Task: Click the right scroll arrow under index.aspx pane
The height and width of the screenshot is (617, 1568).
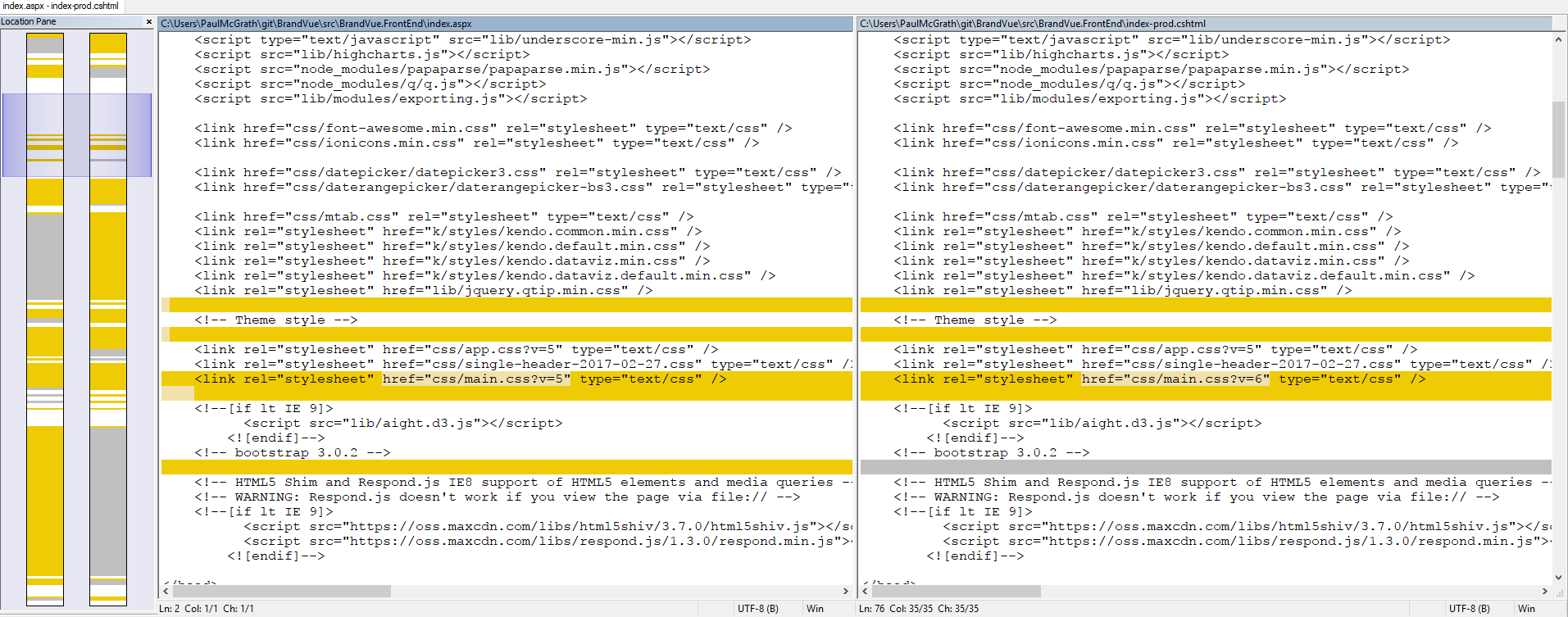Action: click(846, 591)
